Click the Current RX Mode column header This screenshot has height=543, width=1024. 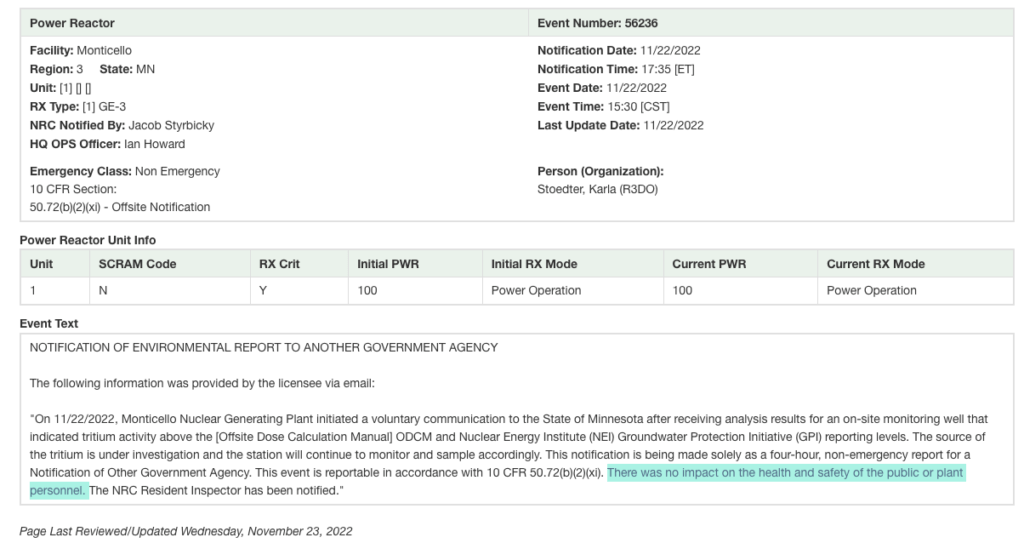click(875, 264)
